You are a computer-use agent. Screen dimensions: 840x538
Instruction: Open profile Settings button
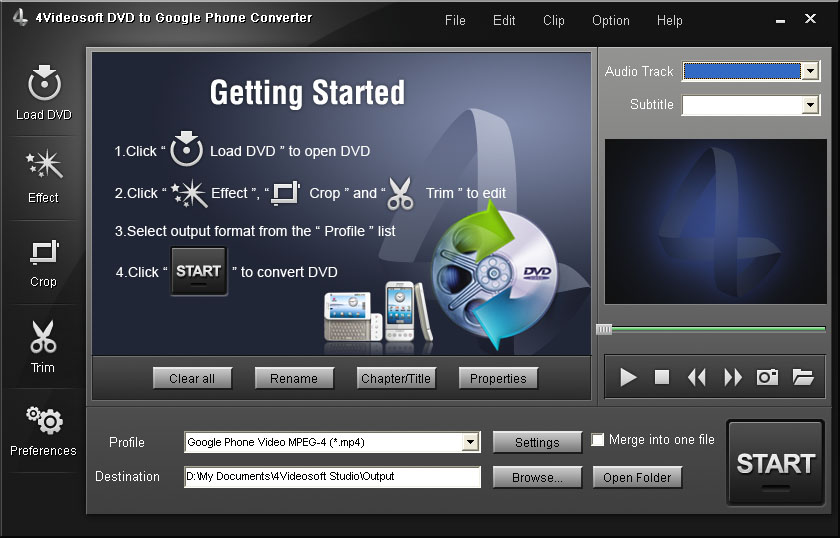[537, 442]
